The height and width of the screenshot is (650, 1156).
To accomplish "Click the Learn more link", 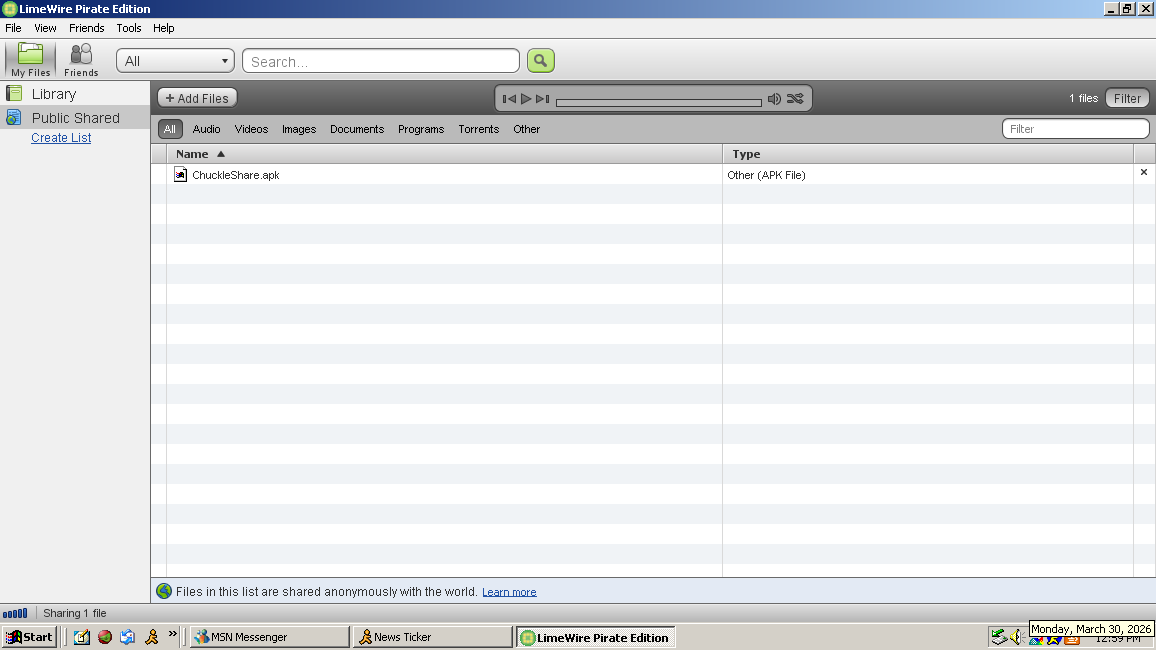I will coord(509,592).
